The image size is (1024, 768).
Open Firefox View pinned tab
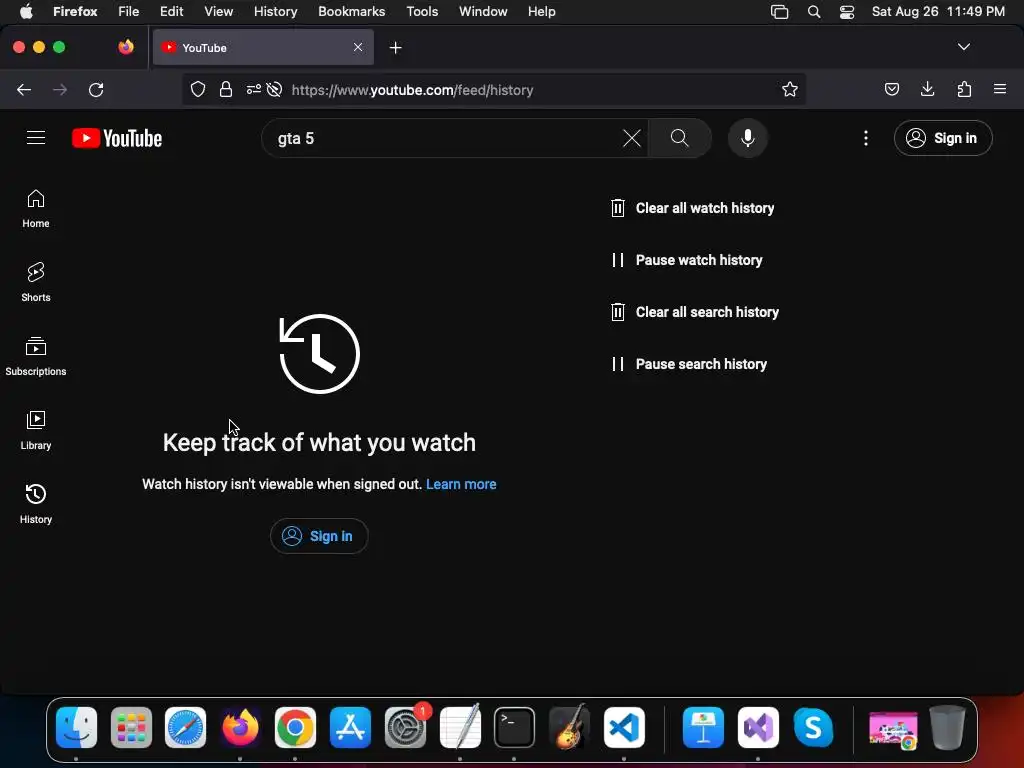(125, 47)
